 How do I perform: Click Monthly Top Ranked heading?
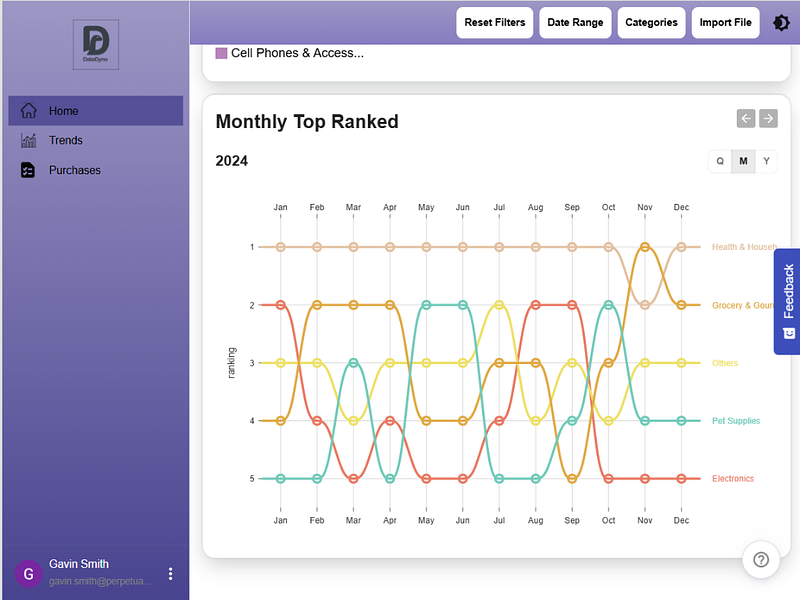[x=307, y=122]
